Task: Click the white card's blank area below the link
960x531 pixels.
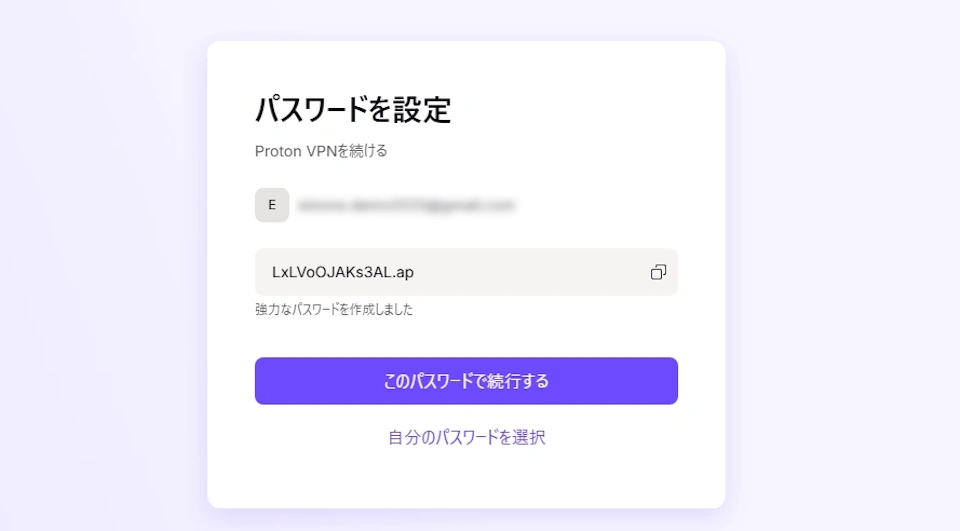Action: pos(466,481)
